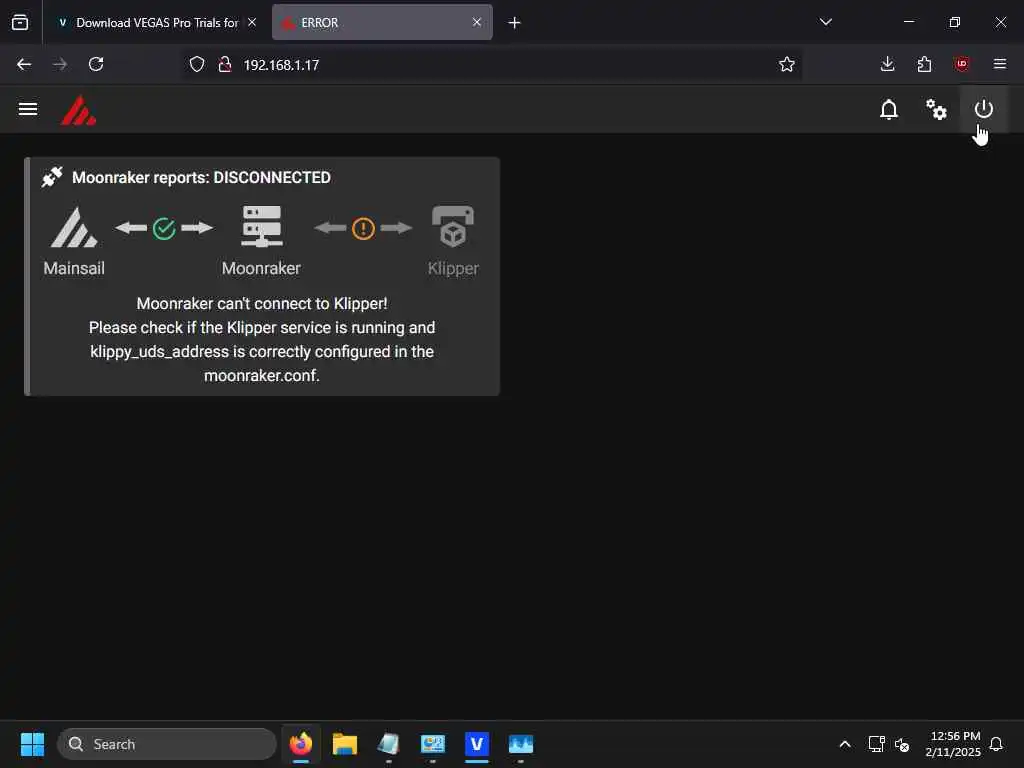This screenshot has width=1024, height=768.
Task: Open a new browser tab
Action: click(515, 23)
